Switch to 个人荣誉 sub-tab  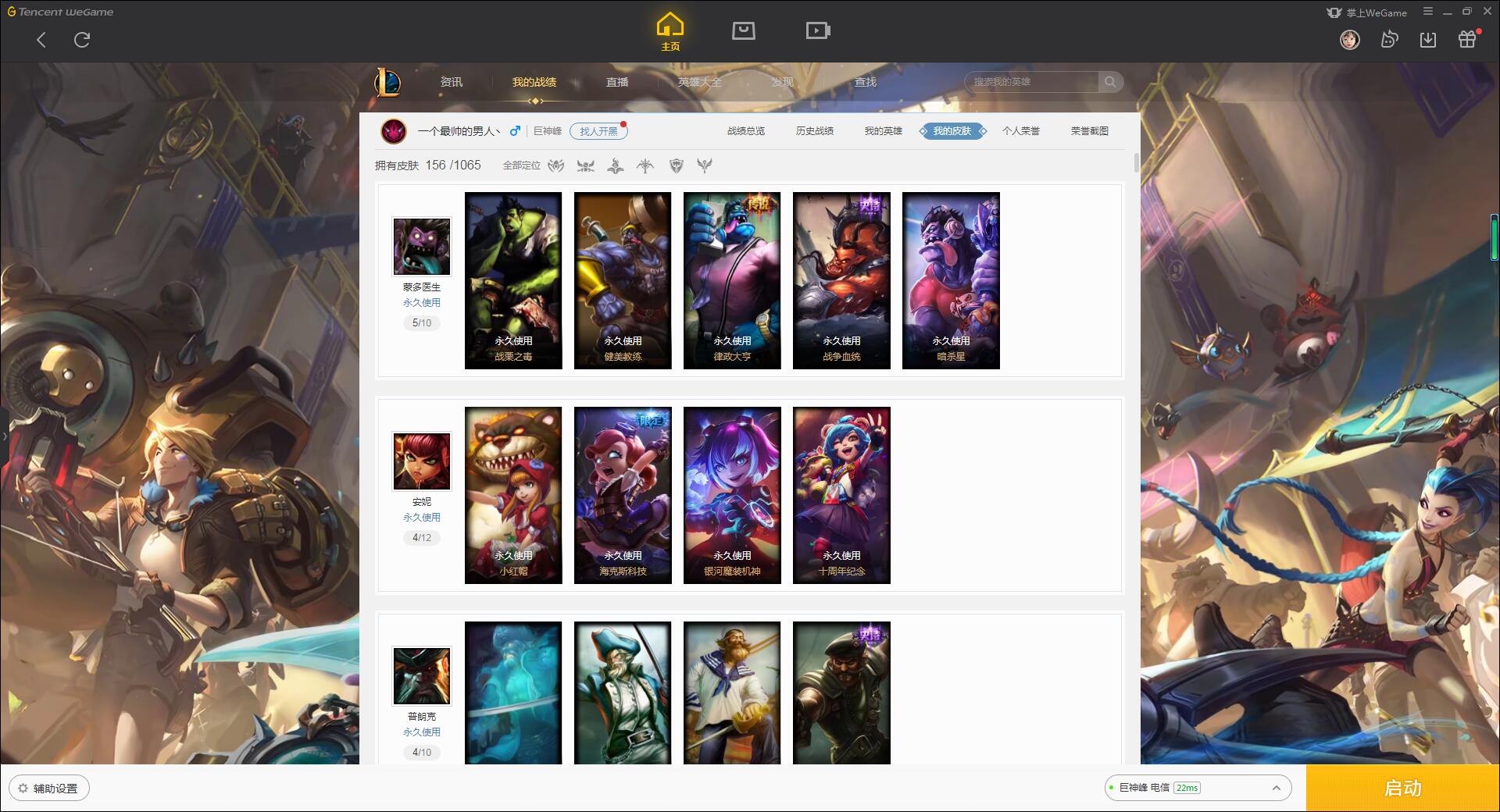[x=1021, y=131]
